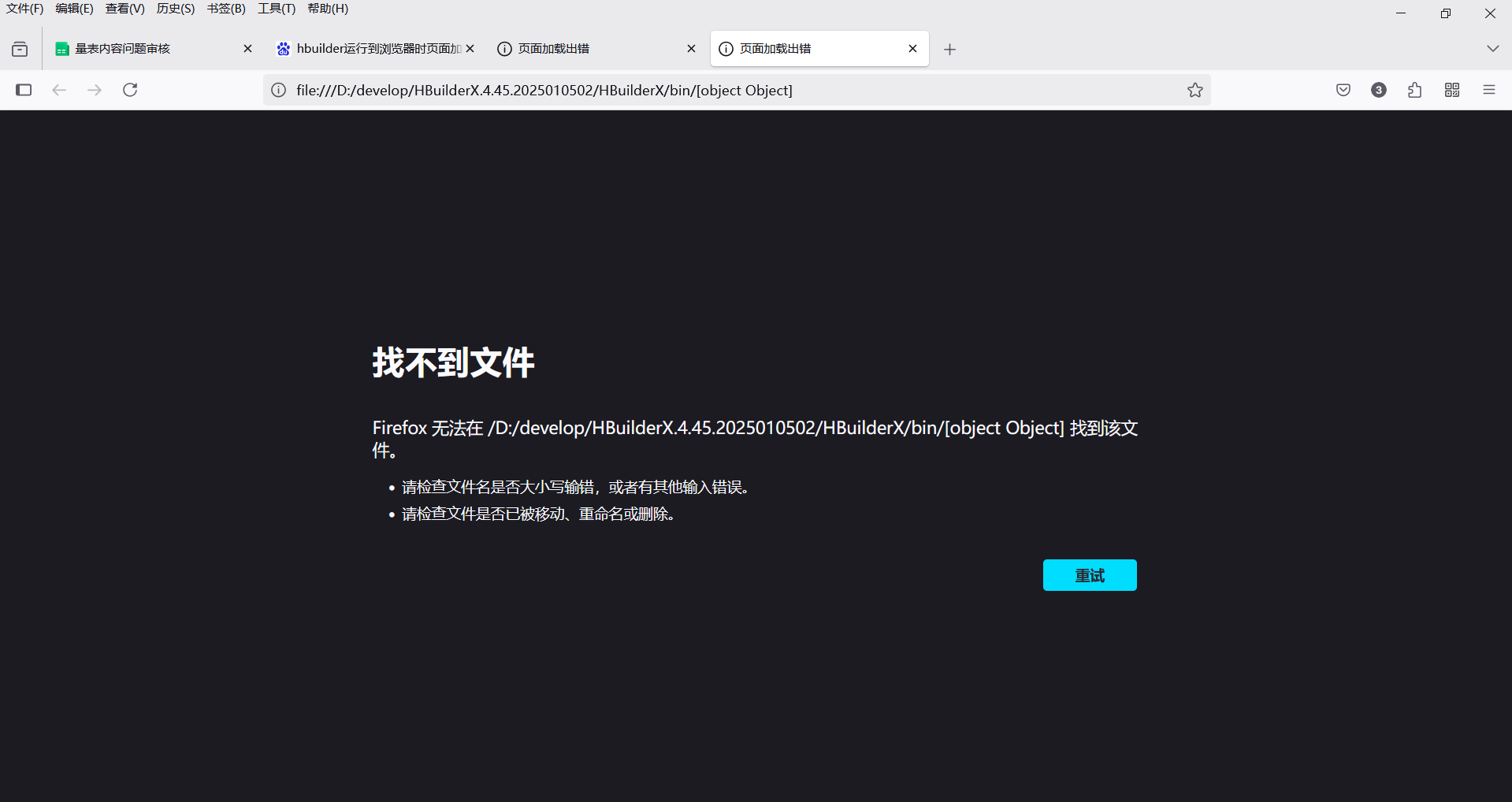Image resolution: width=1512 pixels, height=802 pixels.
Task: Expand the list all tabs chevron
Action: pos(1492,49)
